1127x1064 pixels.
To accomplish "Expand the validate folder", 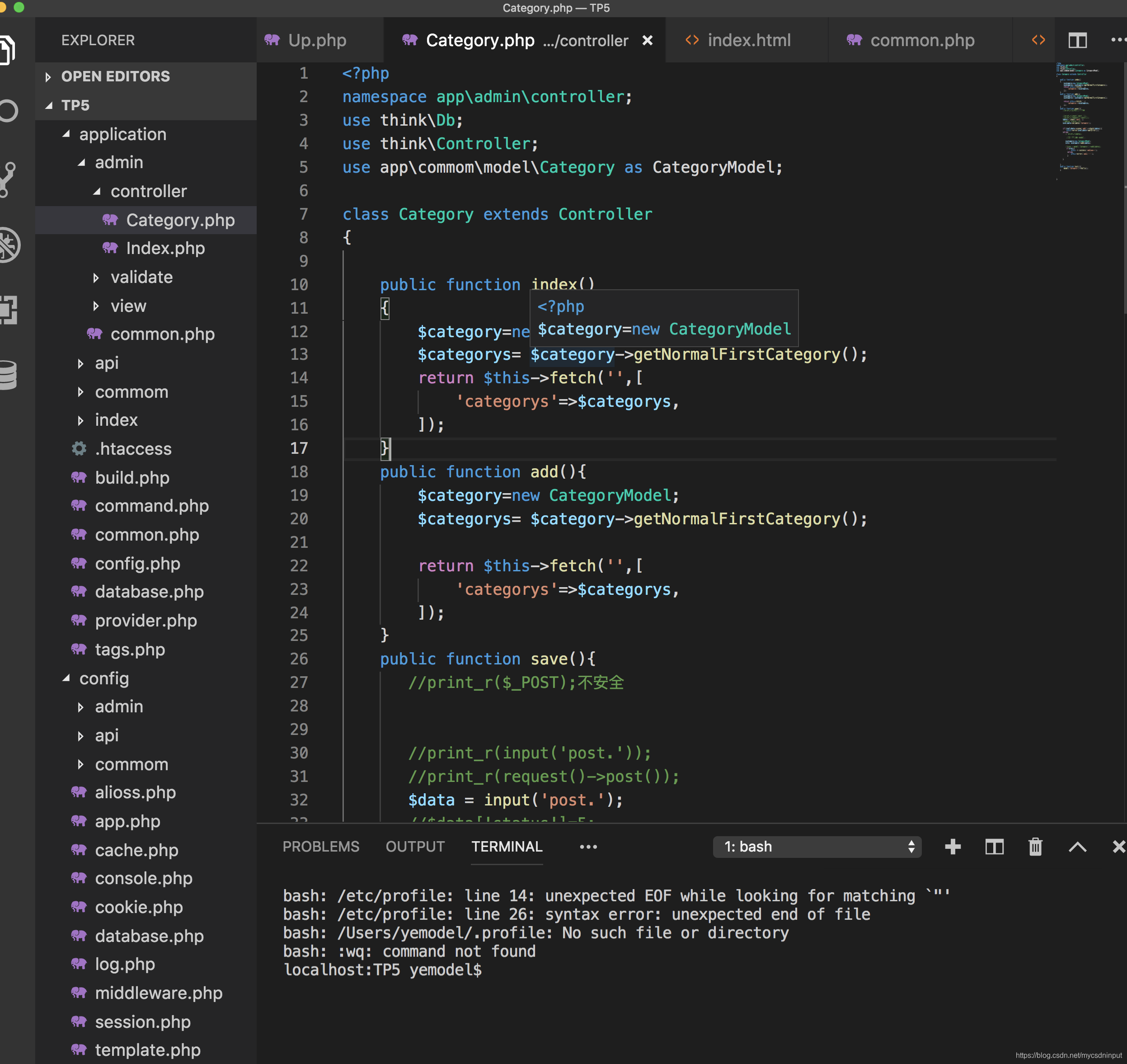I will 141,277.
